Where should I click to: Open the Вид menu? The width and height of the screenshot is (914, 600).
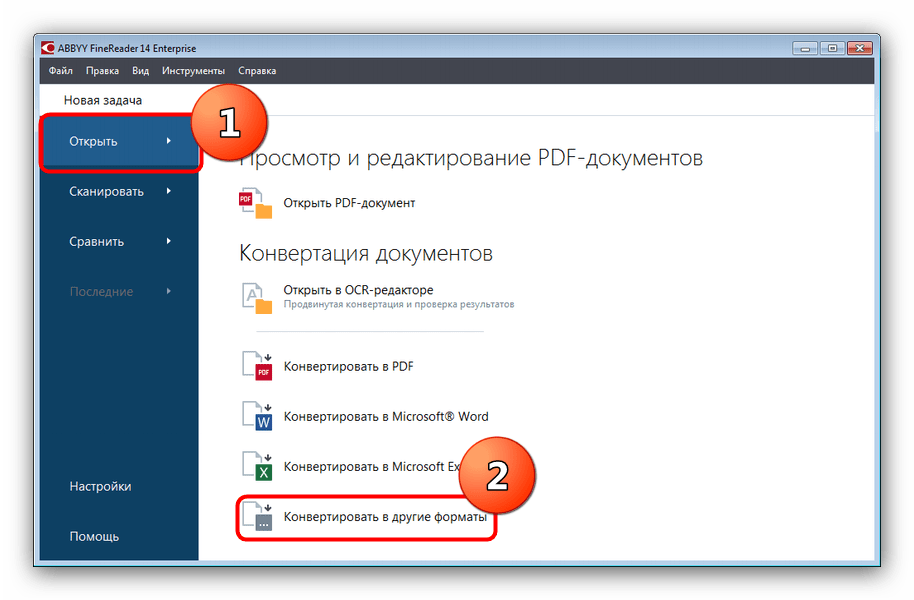pos(140,71)
